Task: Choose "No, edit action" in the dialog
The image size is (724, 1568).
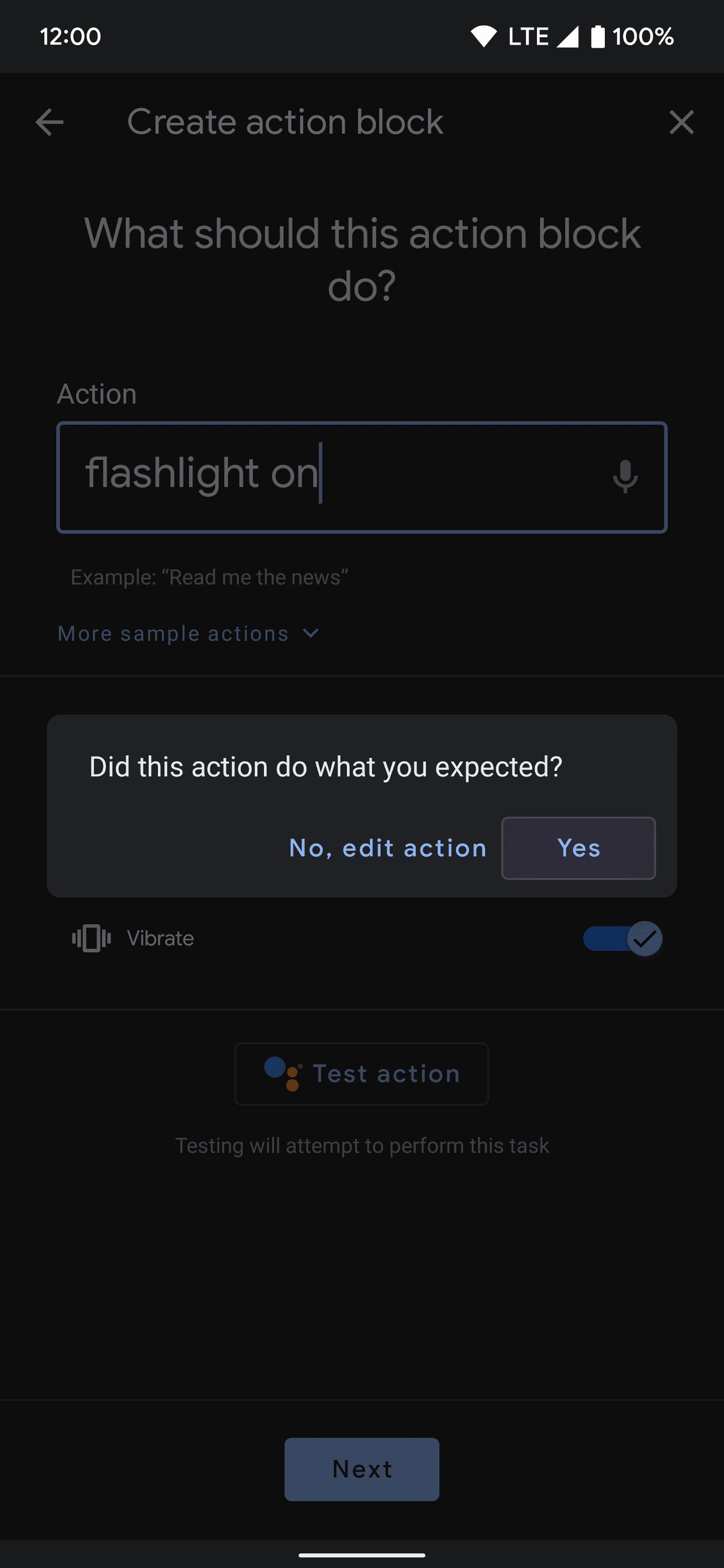Action: point(388,848)
